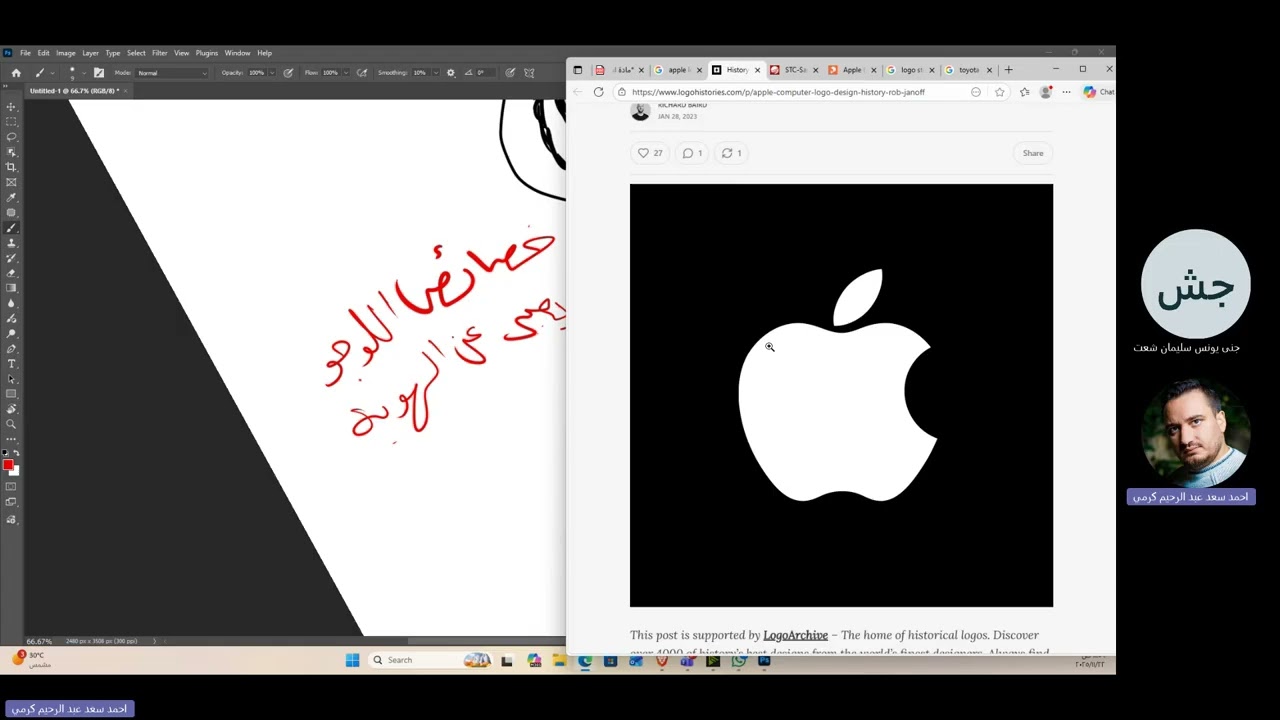Enable airbrush-style build-up effect
This screenshot has width=1280, height=720.
tap(362, 72)
